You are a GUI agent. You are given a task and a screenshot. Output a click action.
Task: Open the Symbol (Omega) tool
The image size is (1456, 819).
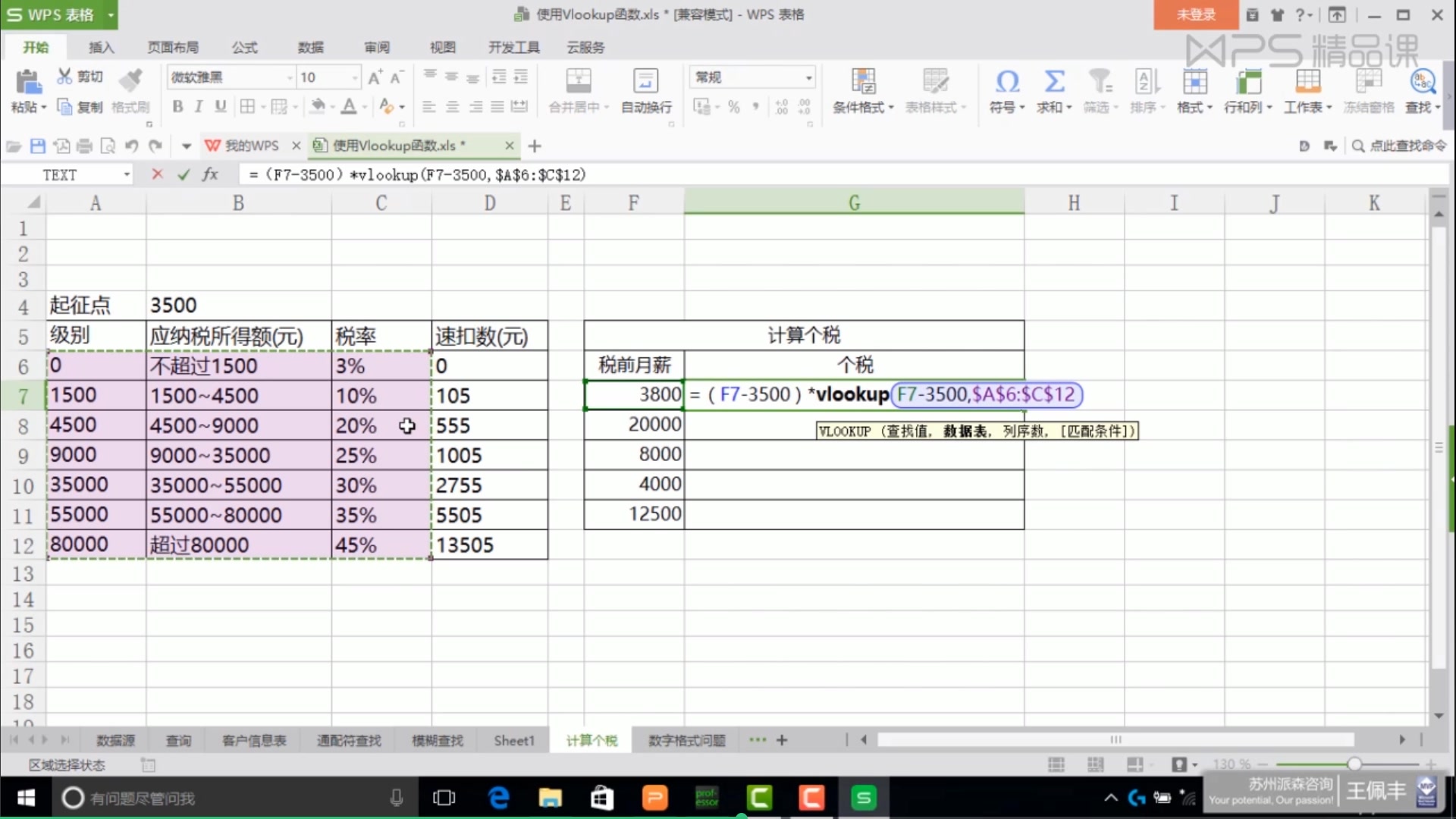click(1007, 80)
